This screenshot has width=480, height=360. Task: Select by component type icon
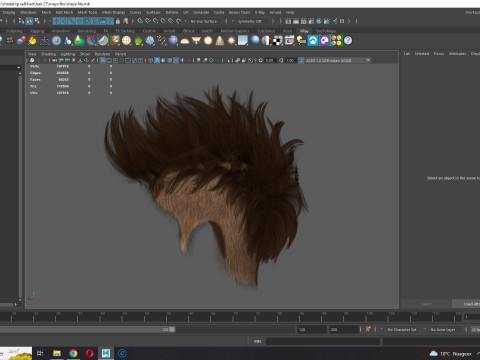(x=37, y=21)
